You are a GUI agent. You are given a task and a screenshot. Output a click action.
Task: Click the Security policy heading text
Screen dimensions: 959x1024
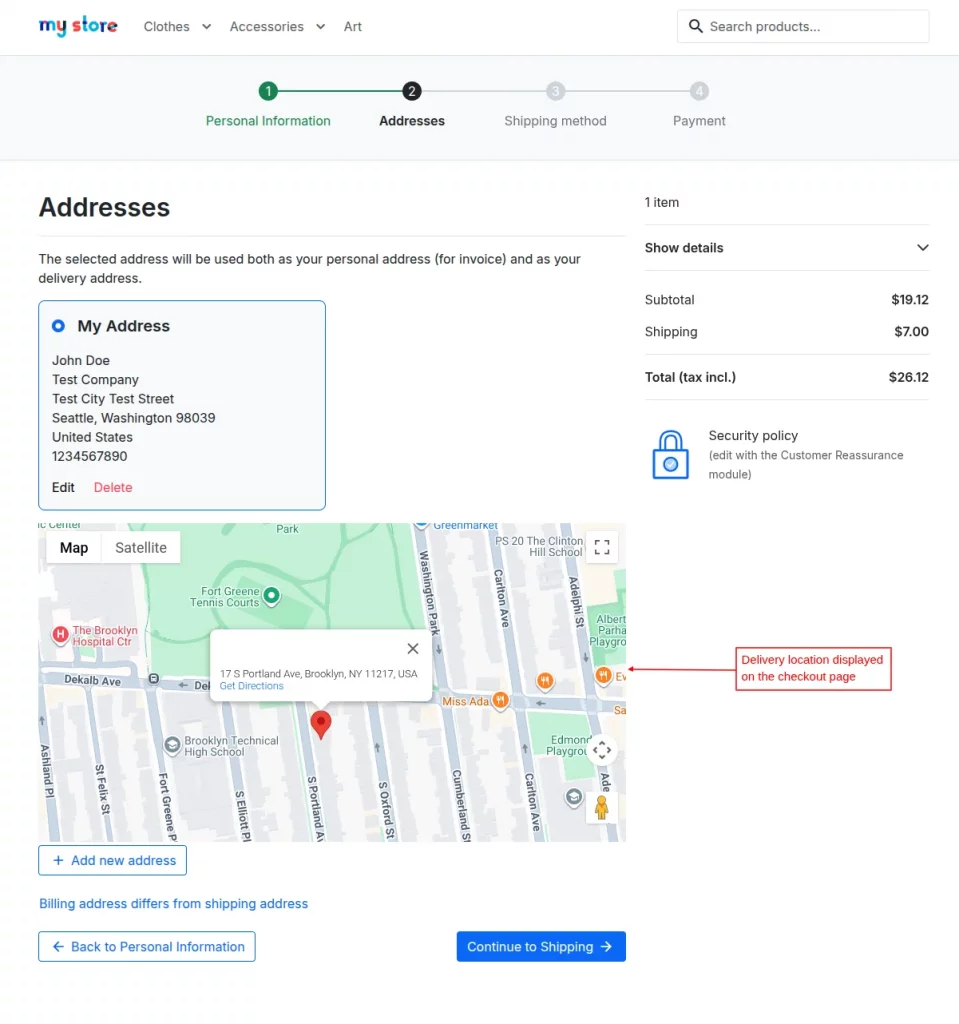click(x=753, y=436)
